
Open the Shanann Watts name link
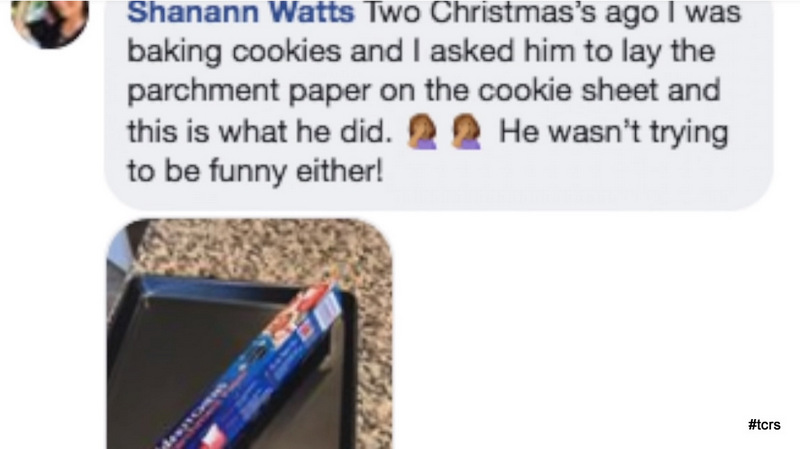(x=240, y=12)
